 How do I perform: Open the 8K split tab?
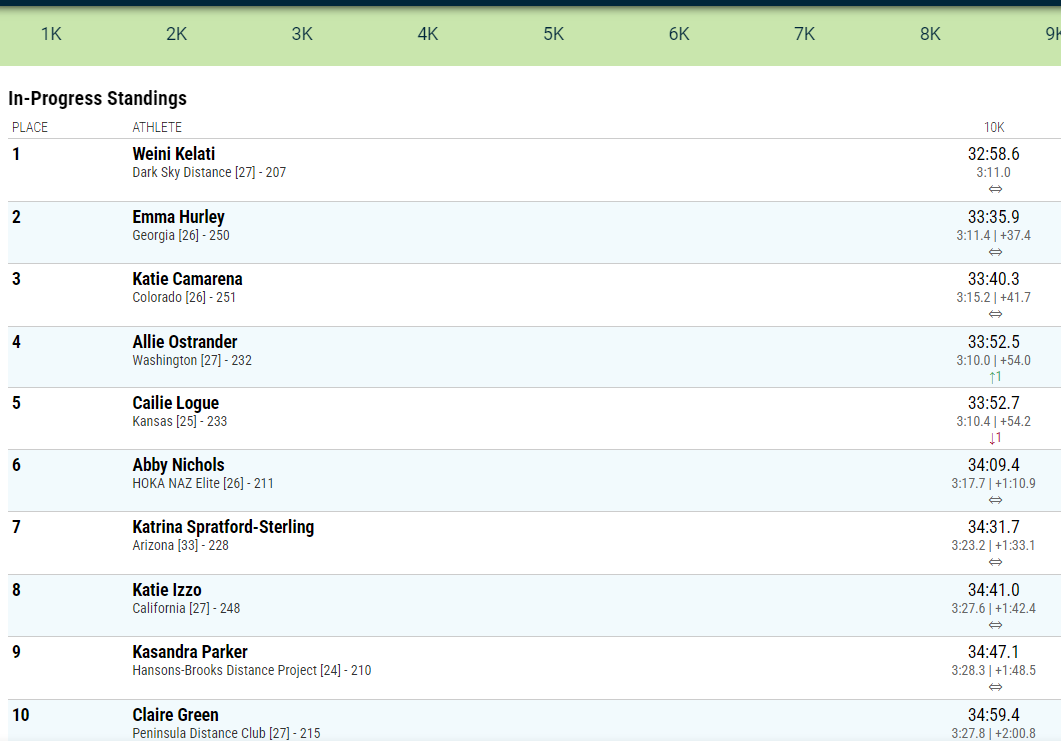pyautogui.click(x=930, y=34)
